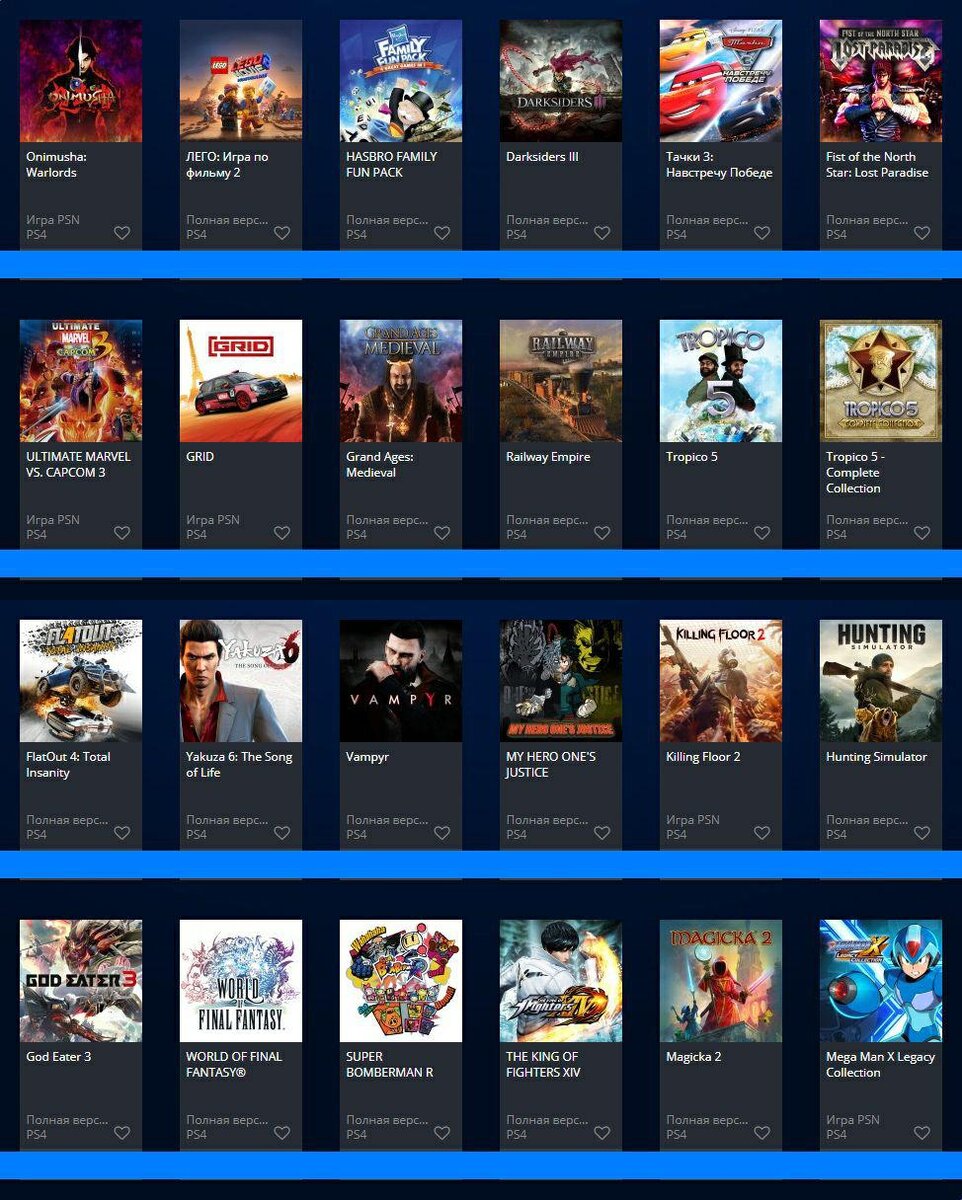Click 'Tropico 5 - Complete Collection' title
The height and width of the screenshot is (1200, 962).
[853, 473]
